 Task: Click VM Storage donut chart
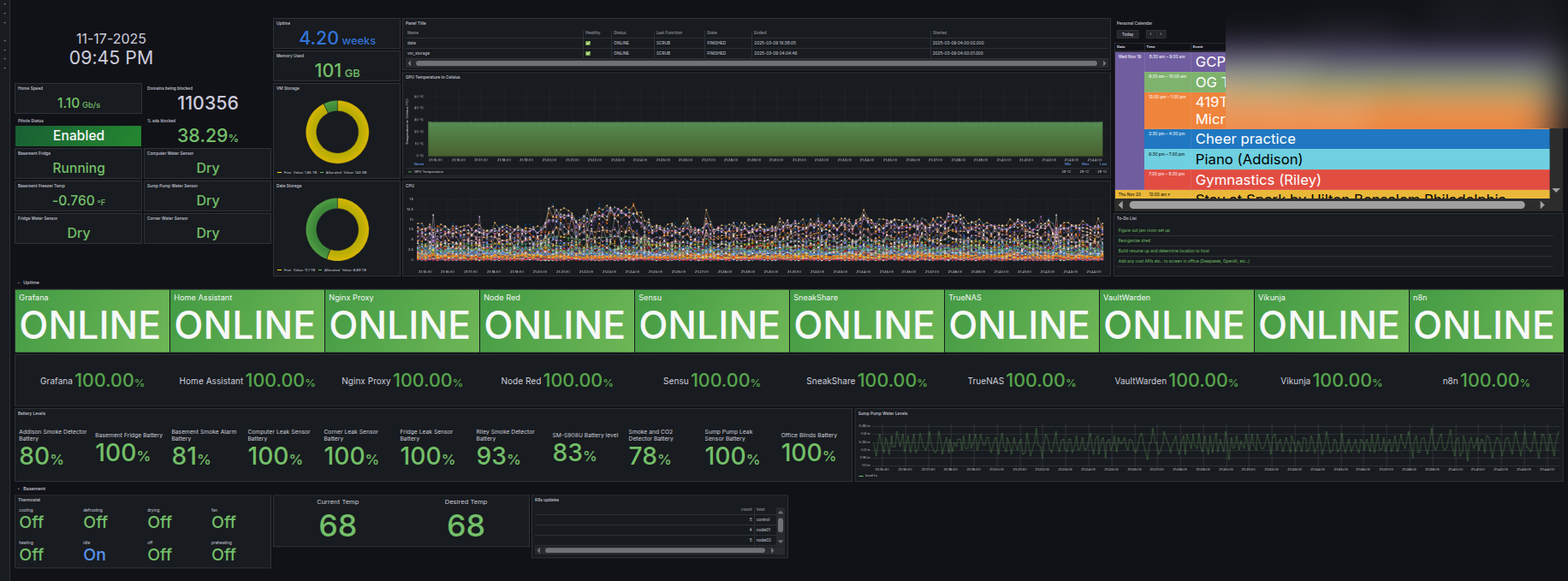337,133
